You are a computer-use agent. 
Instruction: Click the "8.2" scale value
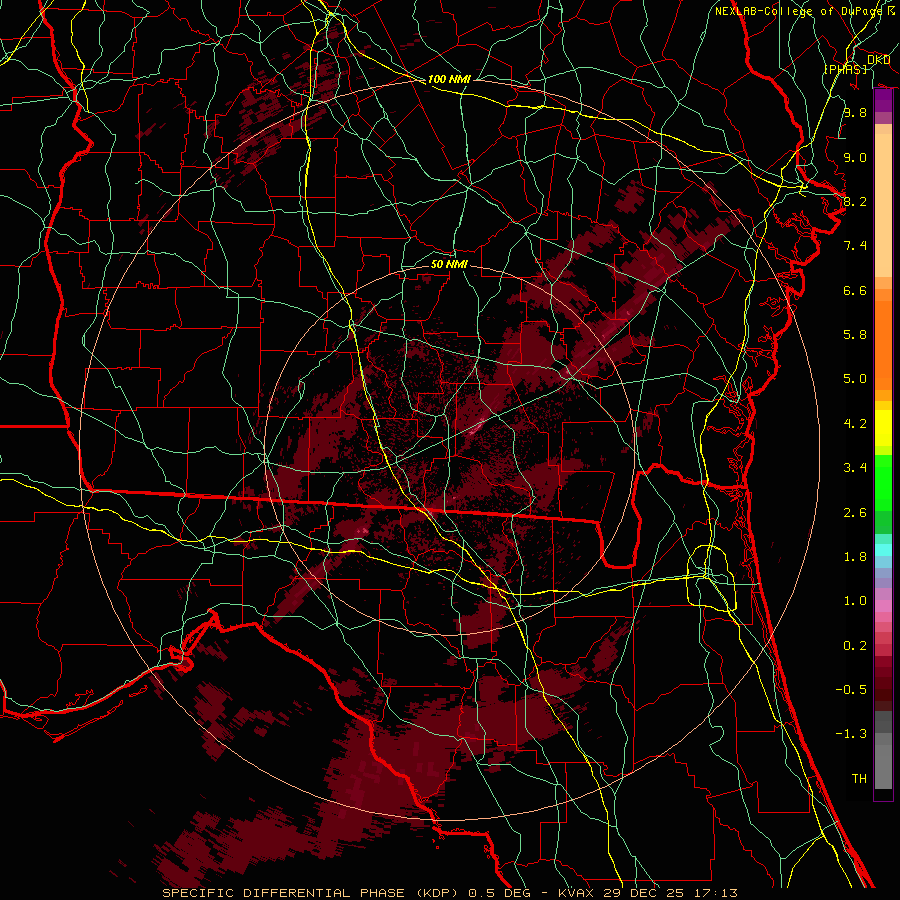855,201
